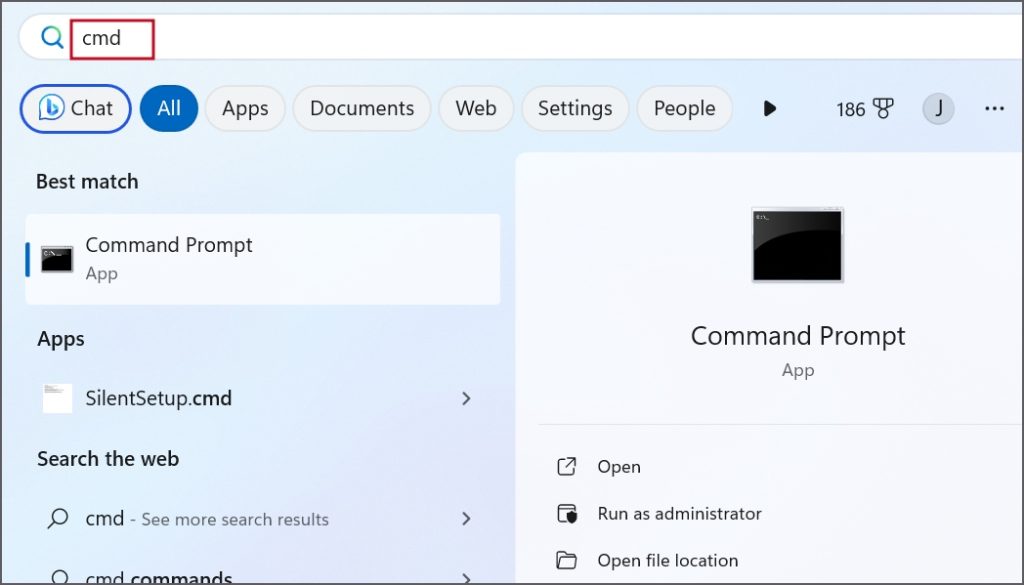1024x585 pixels.
Task: Switch to the Apps filter tab
Action: click(245, 108)
